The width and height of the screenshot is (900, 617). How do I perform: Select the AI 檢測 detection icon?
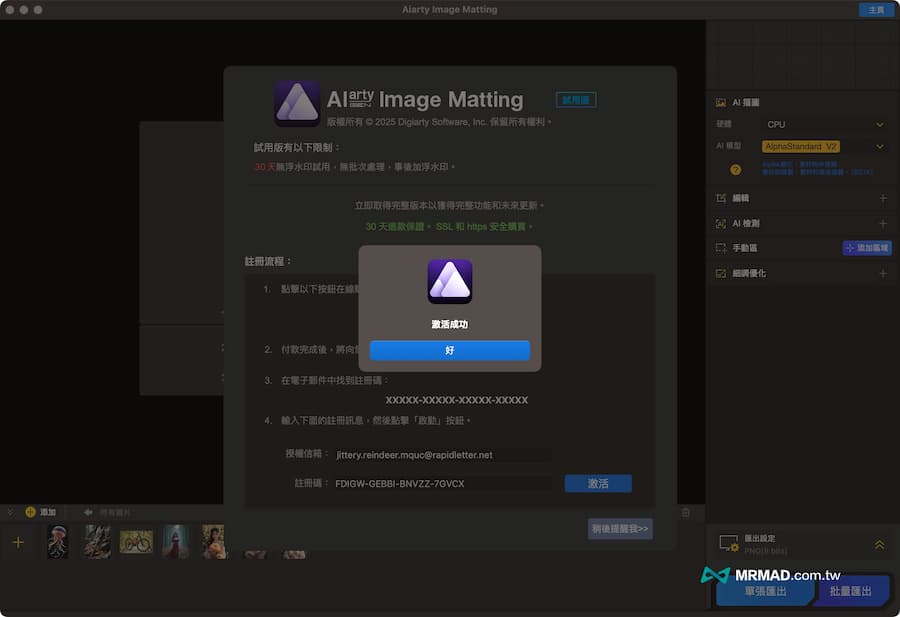point(719,221)
